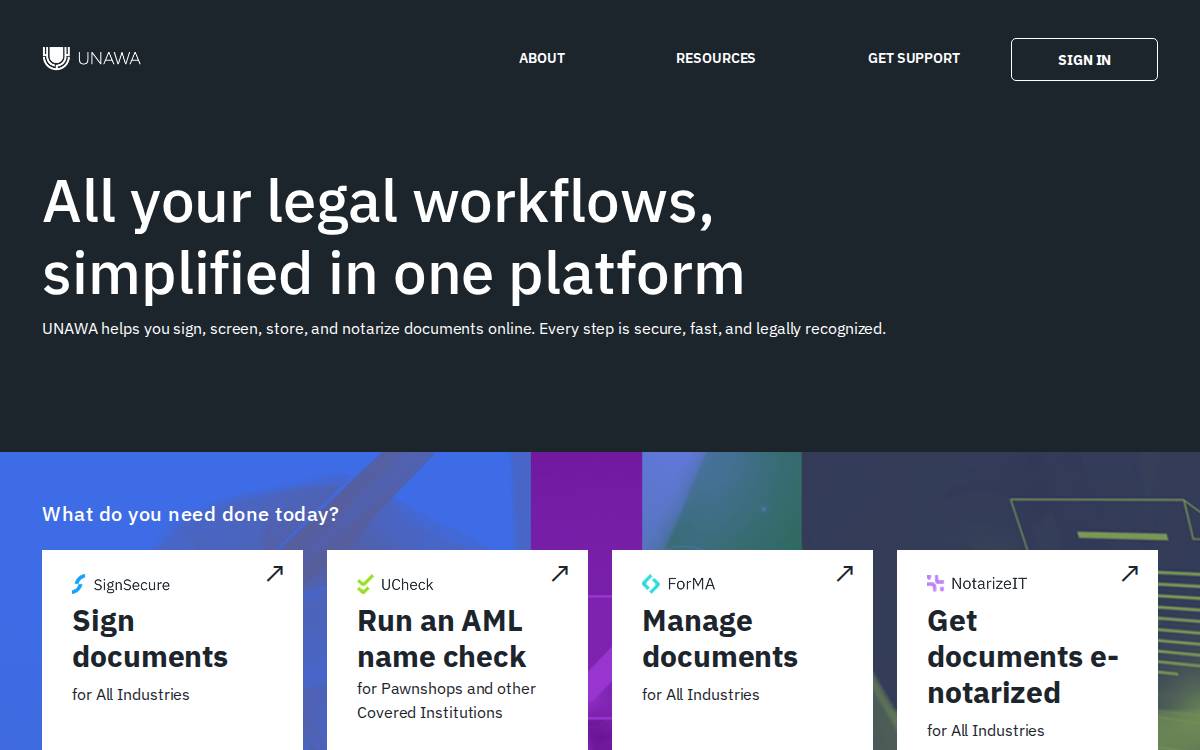Viewport: 1200px width, 750px height.
Task: Click 'for All Industries' under Sign documents
Action: tap(131, 695)
